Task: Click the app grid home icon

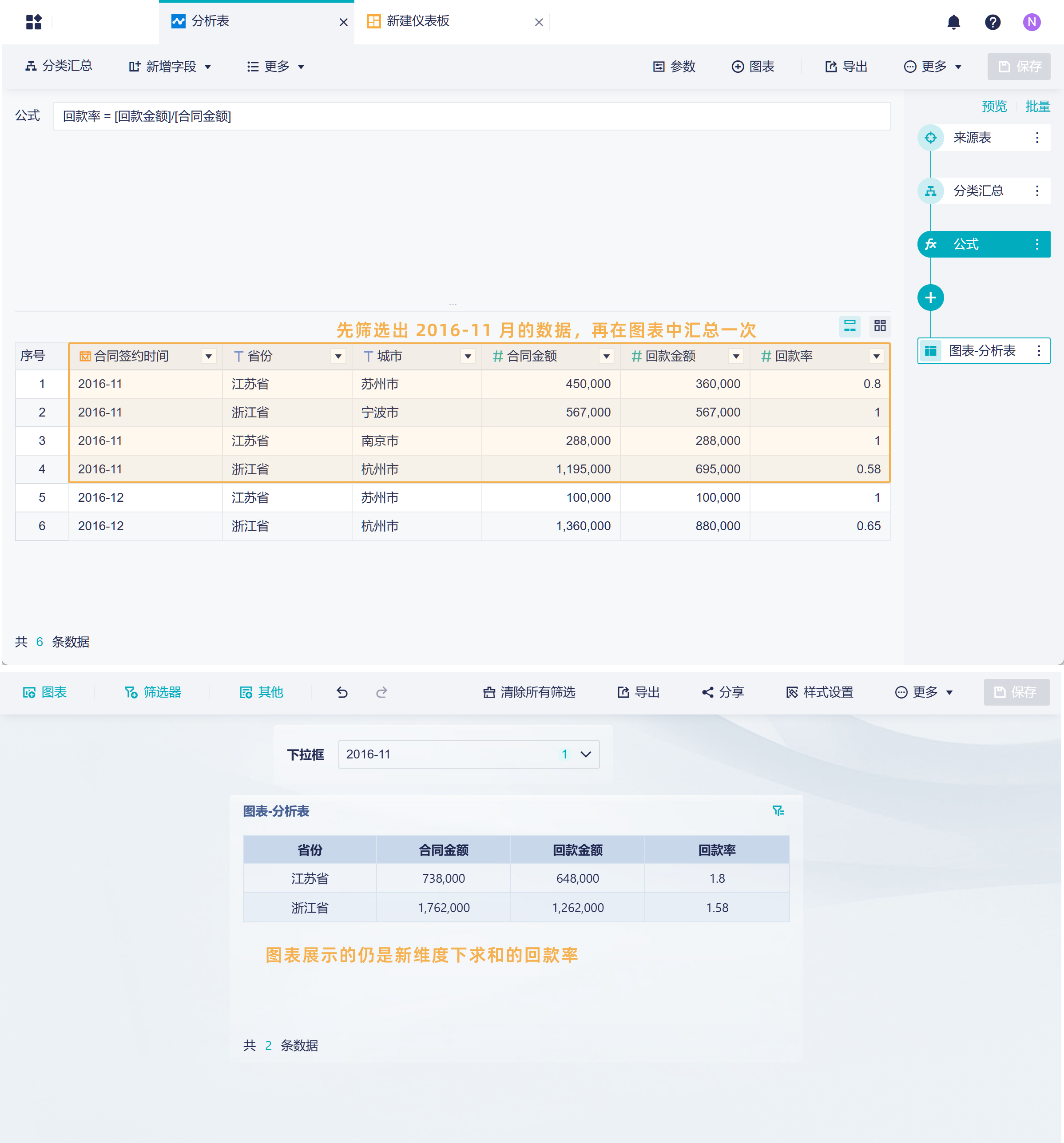Action: 34,22
